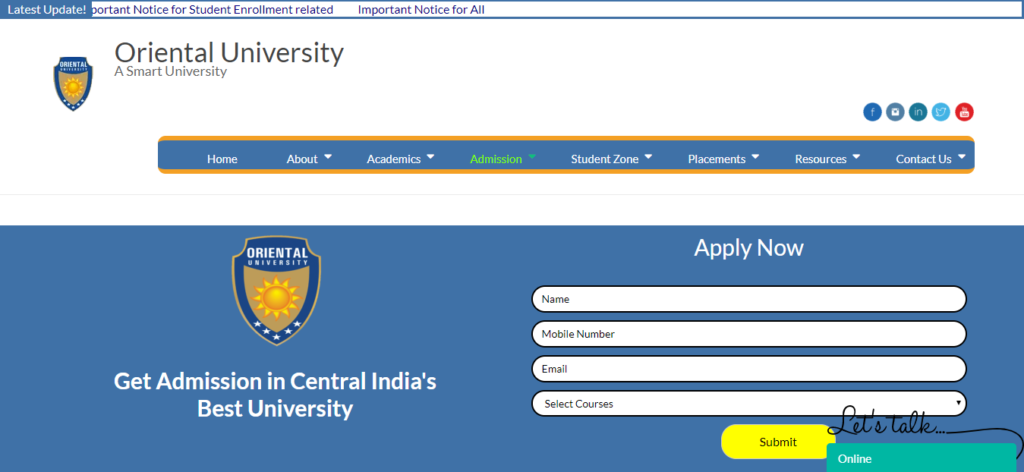Focus the Mobile Number field
This screenshot has height=472, width=1024.
click(749, 334)
